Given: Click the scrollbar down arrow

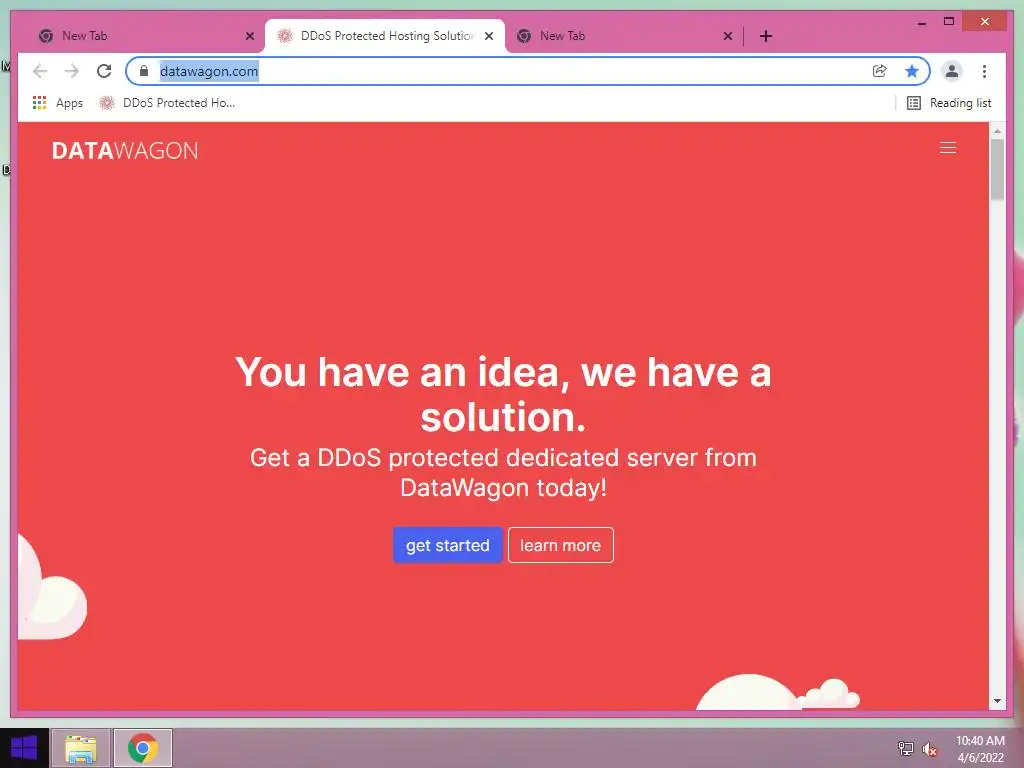Looking at the screenshot, I should coord(997,701).
